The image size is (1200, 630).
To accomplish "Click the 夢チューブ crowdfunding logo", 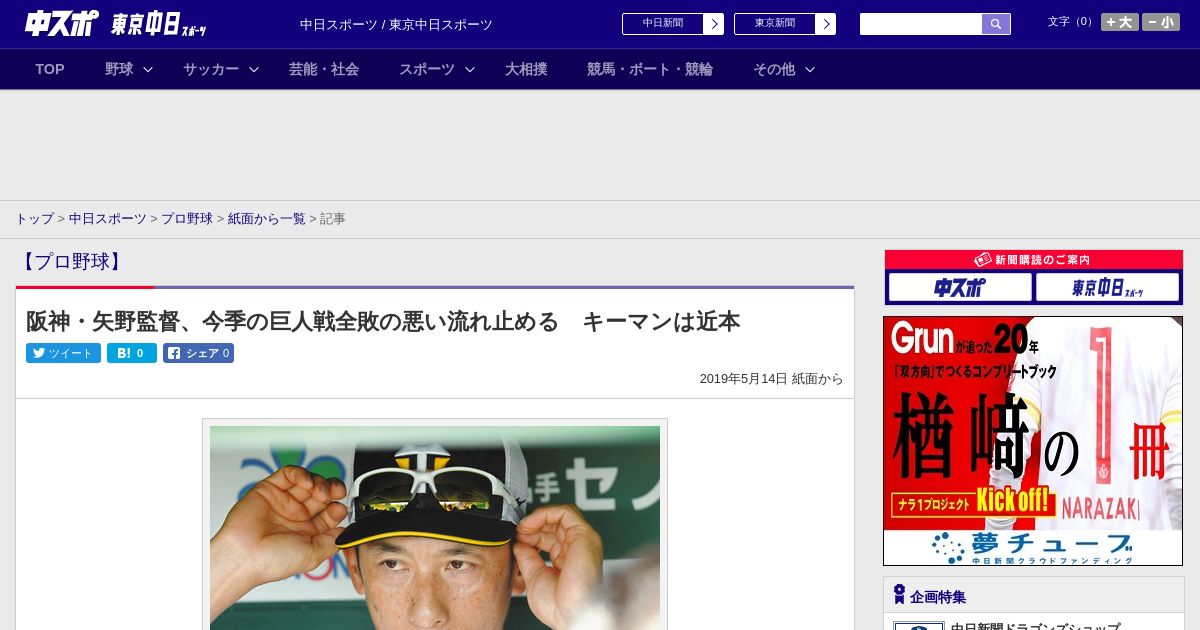I will (x=1033, y=548).
